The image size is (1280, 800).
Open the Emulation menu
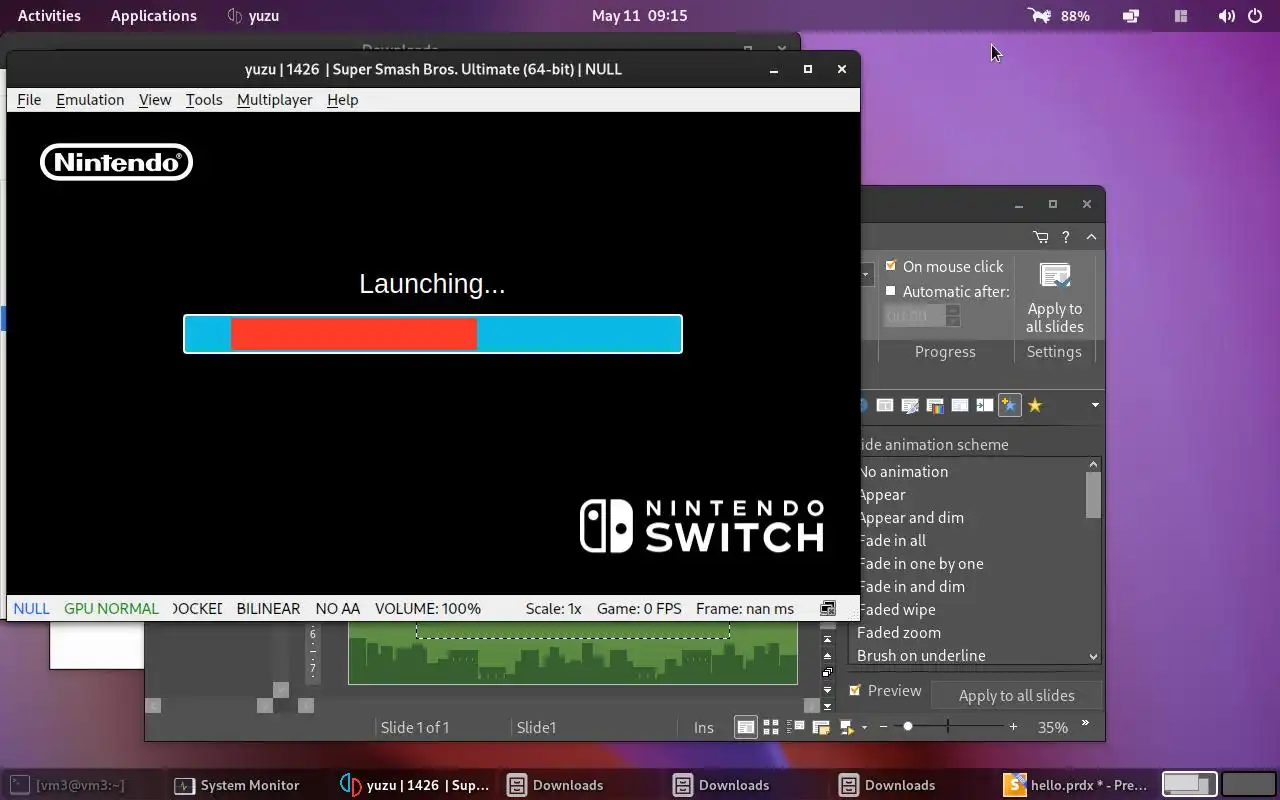(90, 99)
